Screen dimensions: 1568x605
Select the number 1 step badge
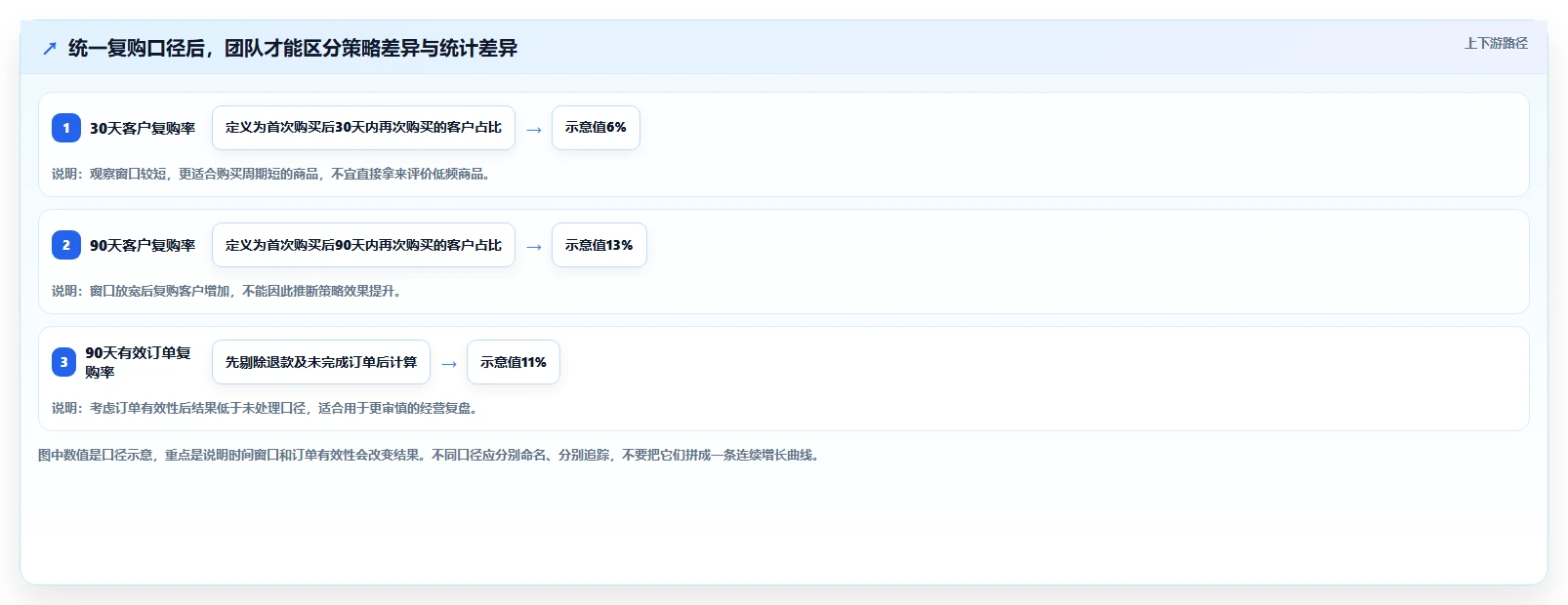(x=66, y=128)
